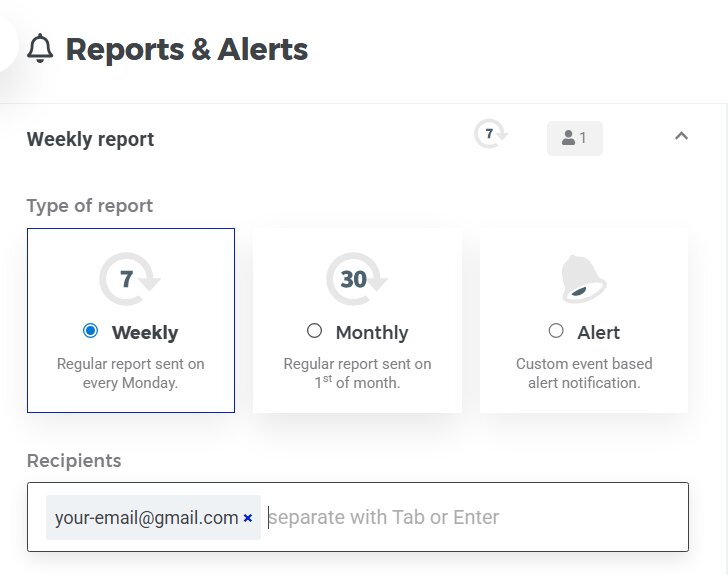Remove your-email@gmail.com recipient with x

click(248, 517)
